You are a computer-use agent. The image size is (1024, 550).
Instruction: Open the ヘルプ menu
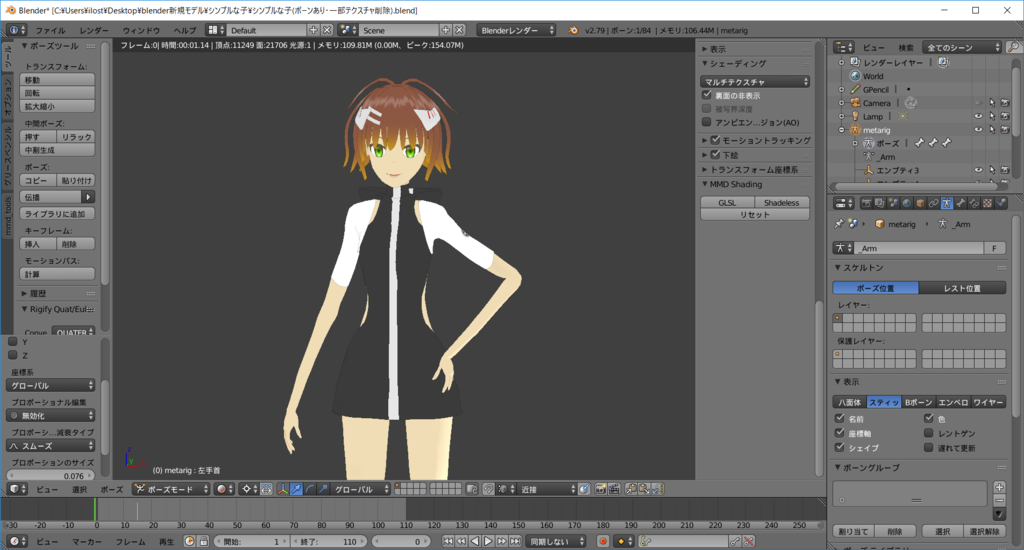pos(185,30)
